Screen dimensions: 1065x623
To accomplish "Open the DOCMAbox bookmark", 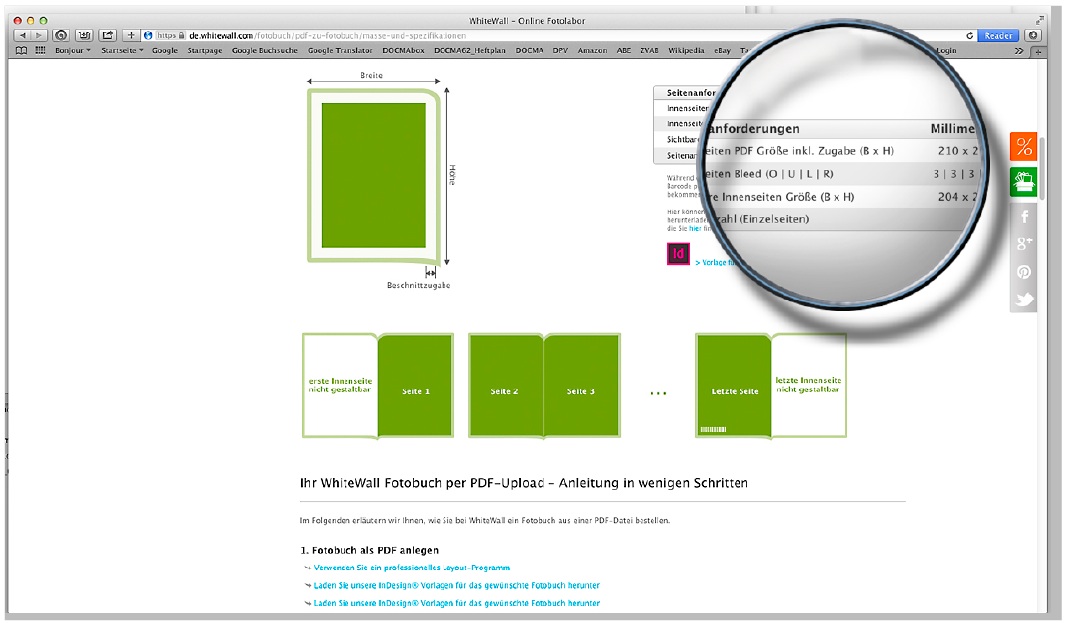I will (403, 50).
